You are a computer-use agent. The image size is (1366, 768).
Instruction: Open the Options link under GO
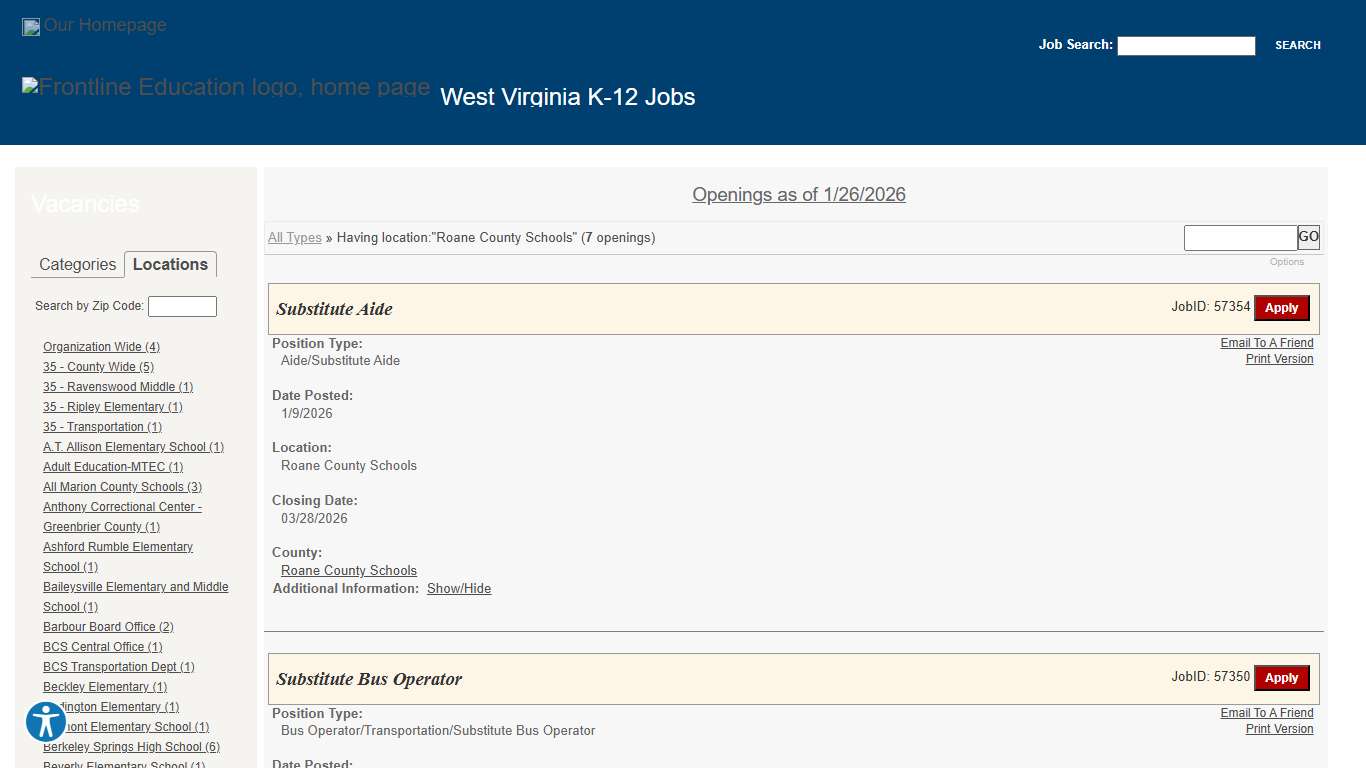(1286, 262)
